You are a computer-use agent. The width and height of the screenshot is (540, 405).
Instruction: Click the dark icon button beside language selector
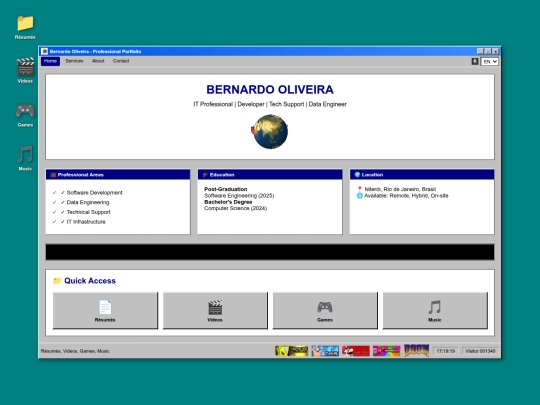[x=475, y=61]
